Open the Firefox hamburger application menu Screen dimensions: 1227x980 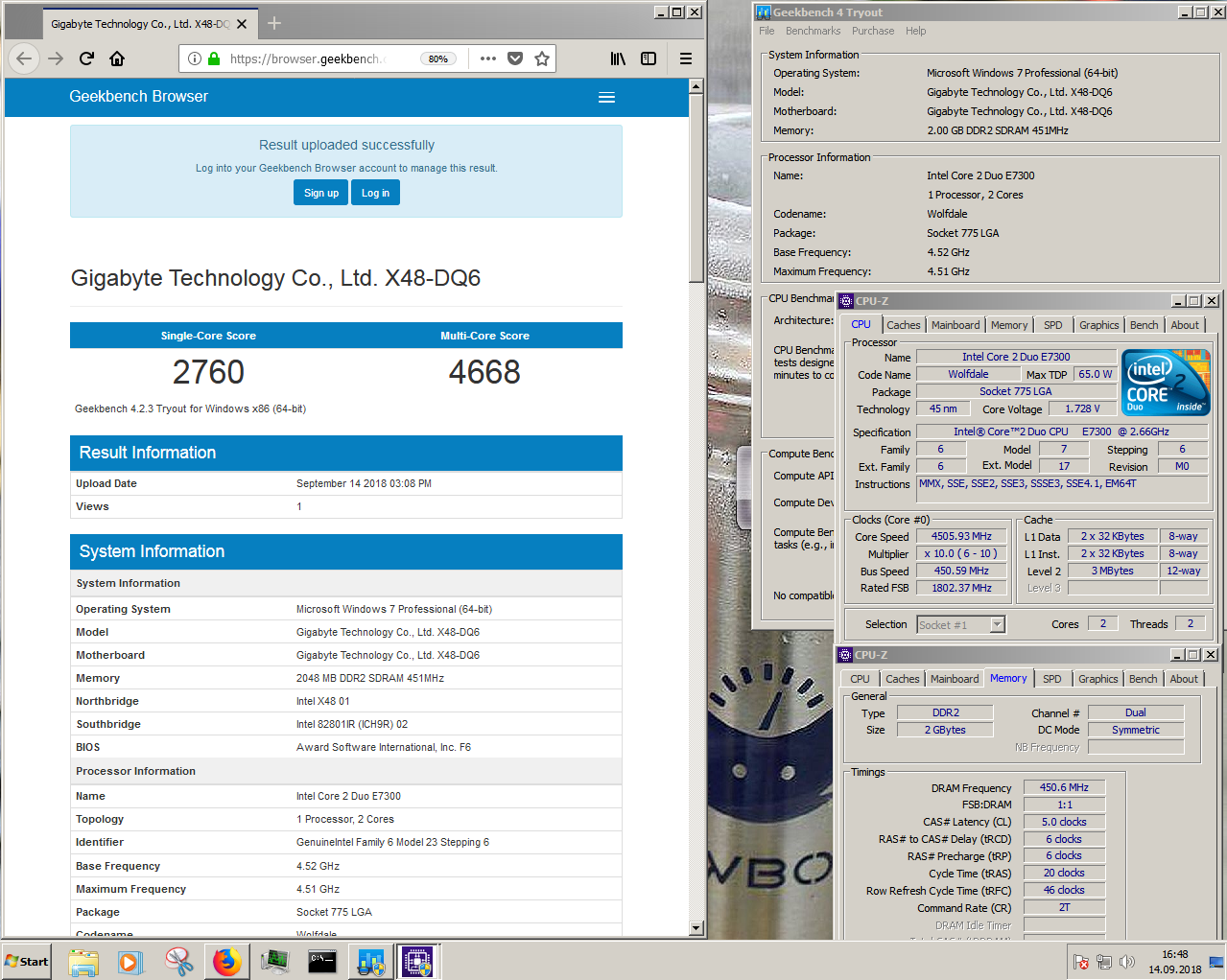coord(686,58)
